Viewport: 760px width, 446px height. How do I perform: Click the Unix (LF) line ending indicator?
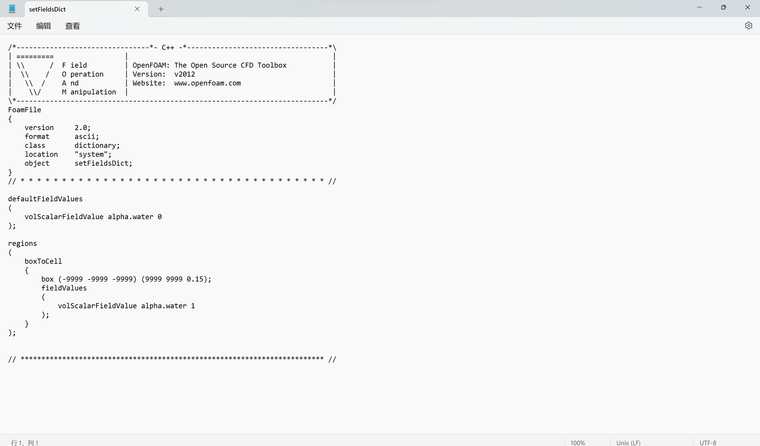click(x=628, y=442)
